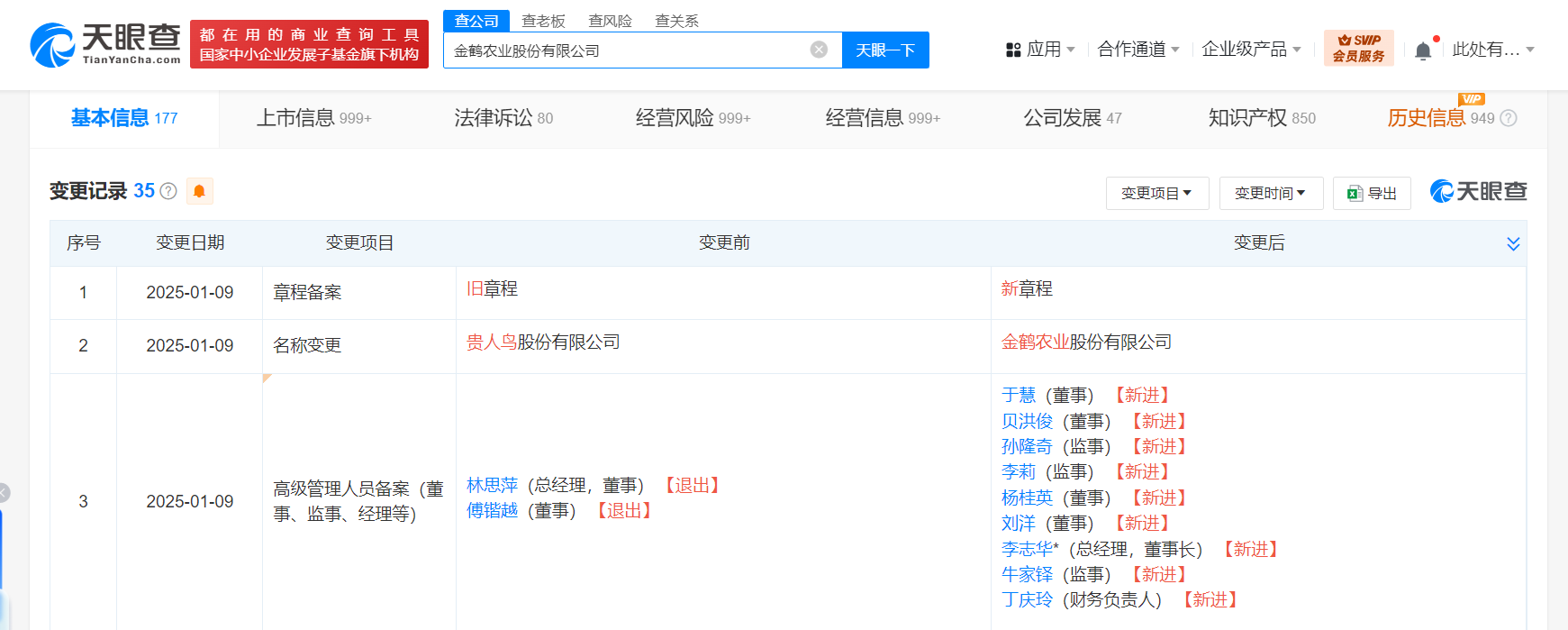Select the 上市信息 tab
The image size is (1568, 630).
[313, 118]
